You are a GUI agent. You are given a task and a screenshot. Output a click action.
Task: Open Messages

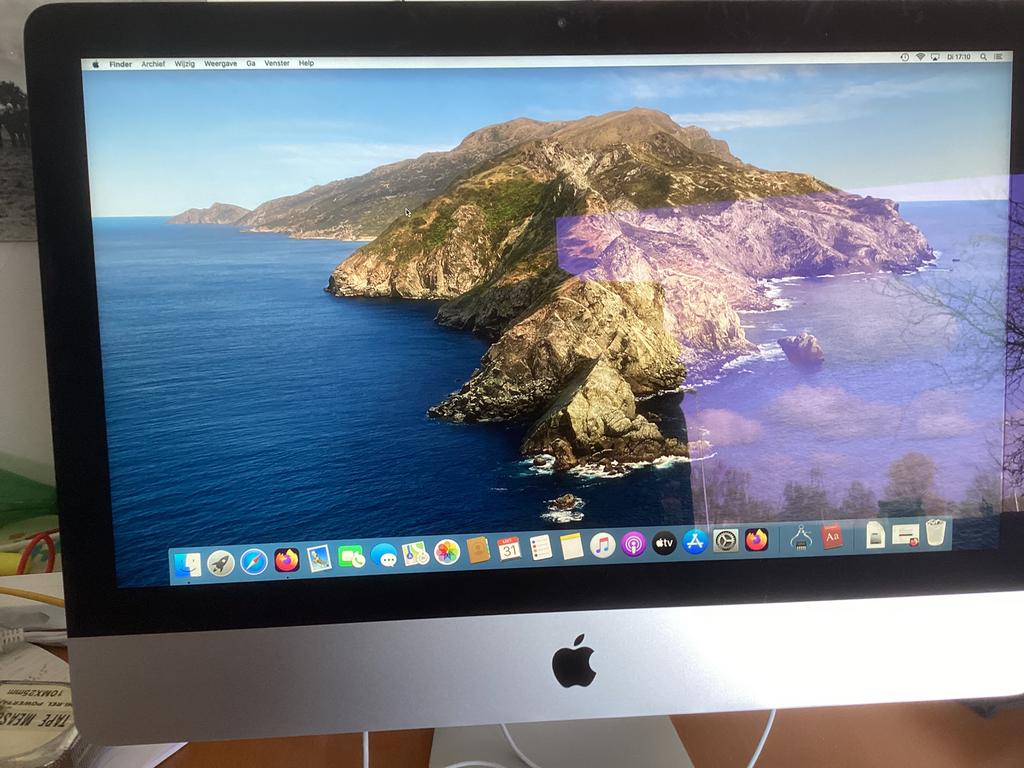click(383, 556)
